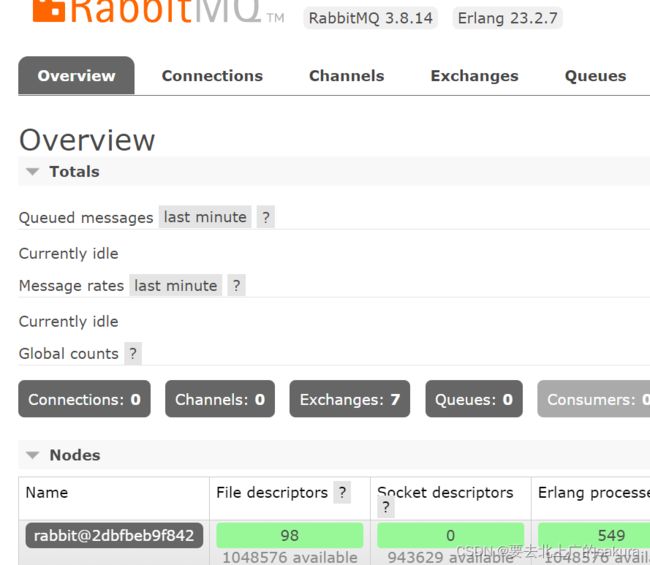Click the '1048576 available' text under File descriptors

[x=290, y=557]
